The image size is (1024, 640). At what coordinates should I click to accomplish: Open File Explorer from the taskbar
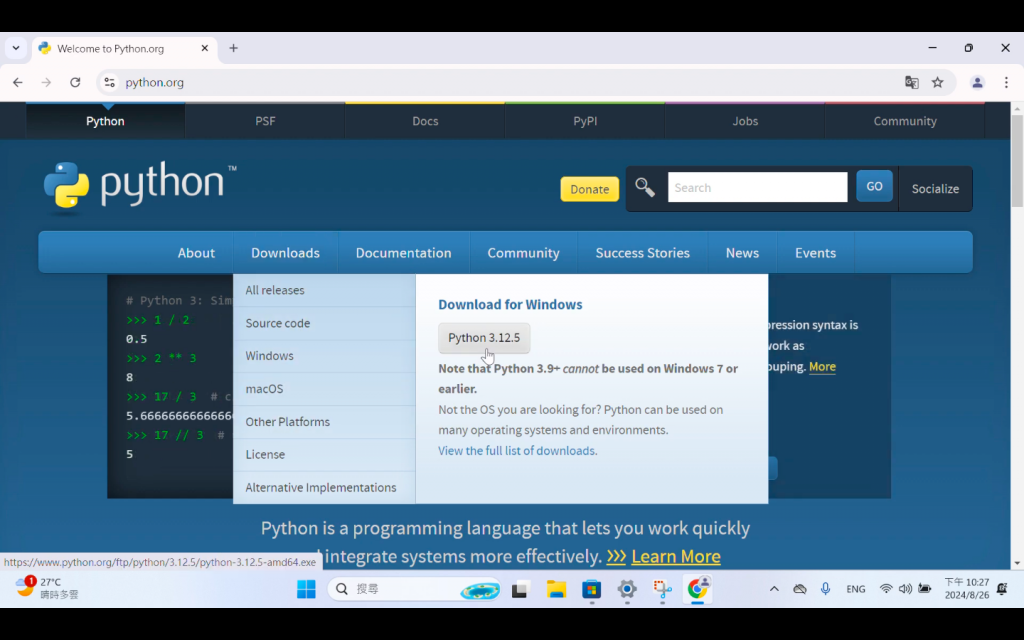point(556,589)
